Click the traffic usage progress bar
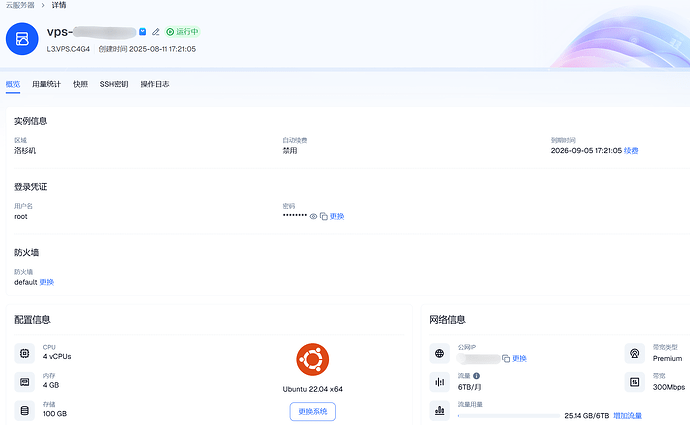This screenshot has width=690, height=425. (x=509, y=416)
